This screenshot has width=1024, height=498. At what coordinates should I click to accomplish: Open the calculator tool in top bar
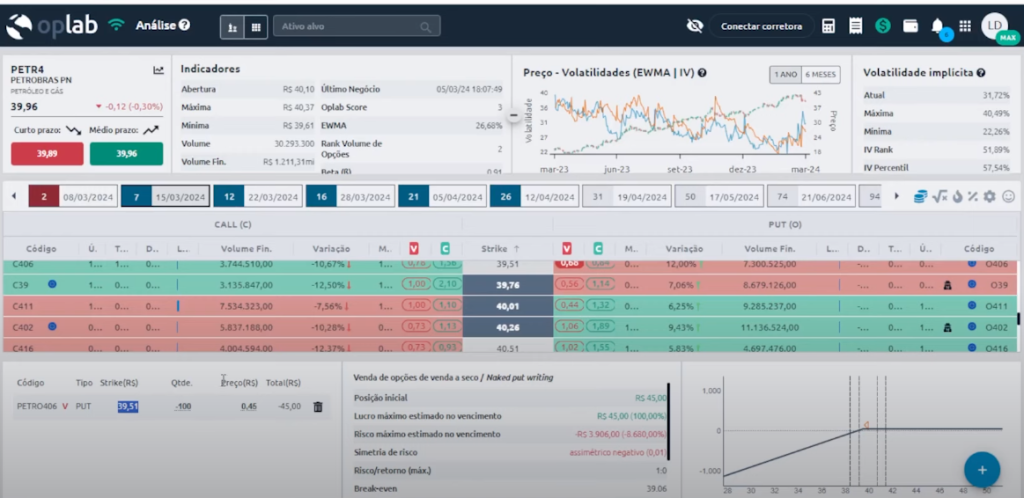point(829,26)
